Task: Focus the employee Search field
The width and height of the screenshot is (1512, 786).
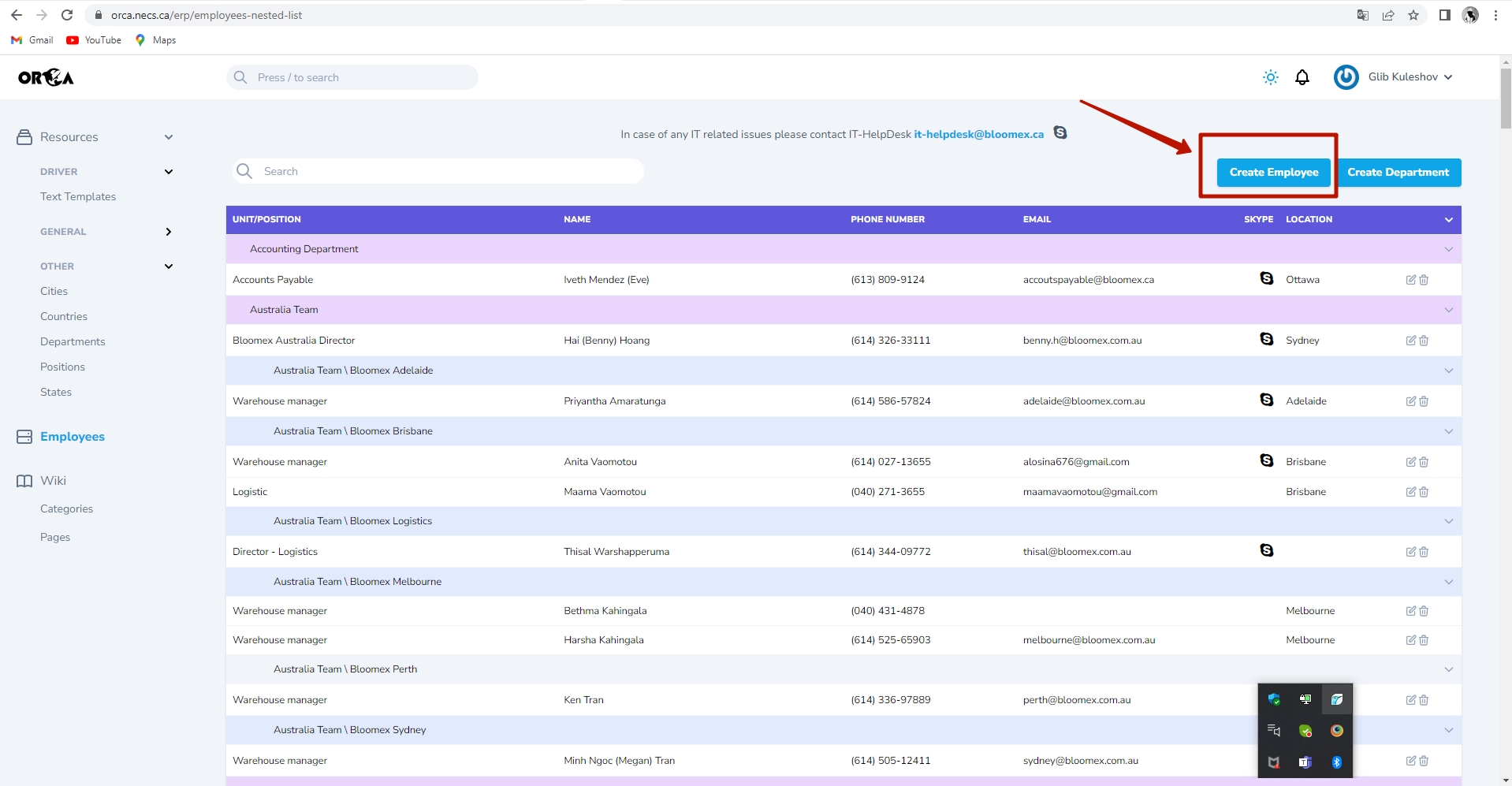Action: point(438,171)
